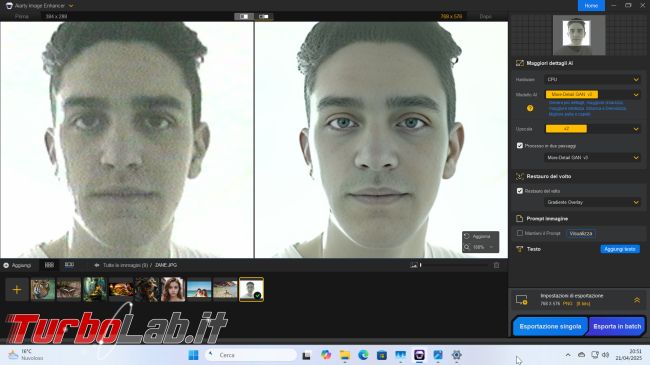The height and width of the screenshot is (365, 650).
Task: Click Esporta in batch button
Action: pyautogui.click(x=617, y=326)
